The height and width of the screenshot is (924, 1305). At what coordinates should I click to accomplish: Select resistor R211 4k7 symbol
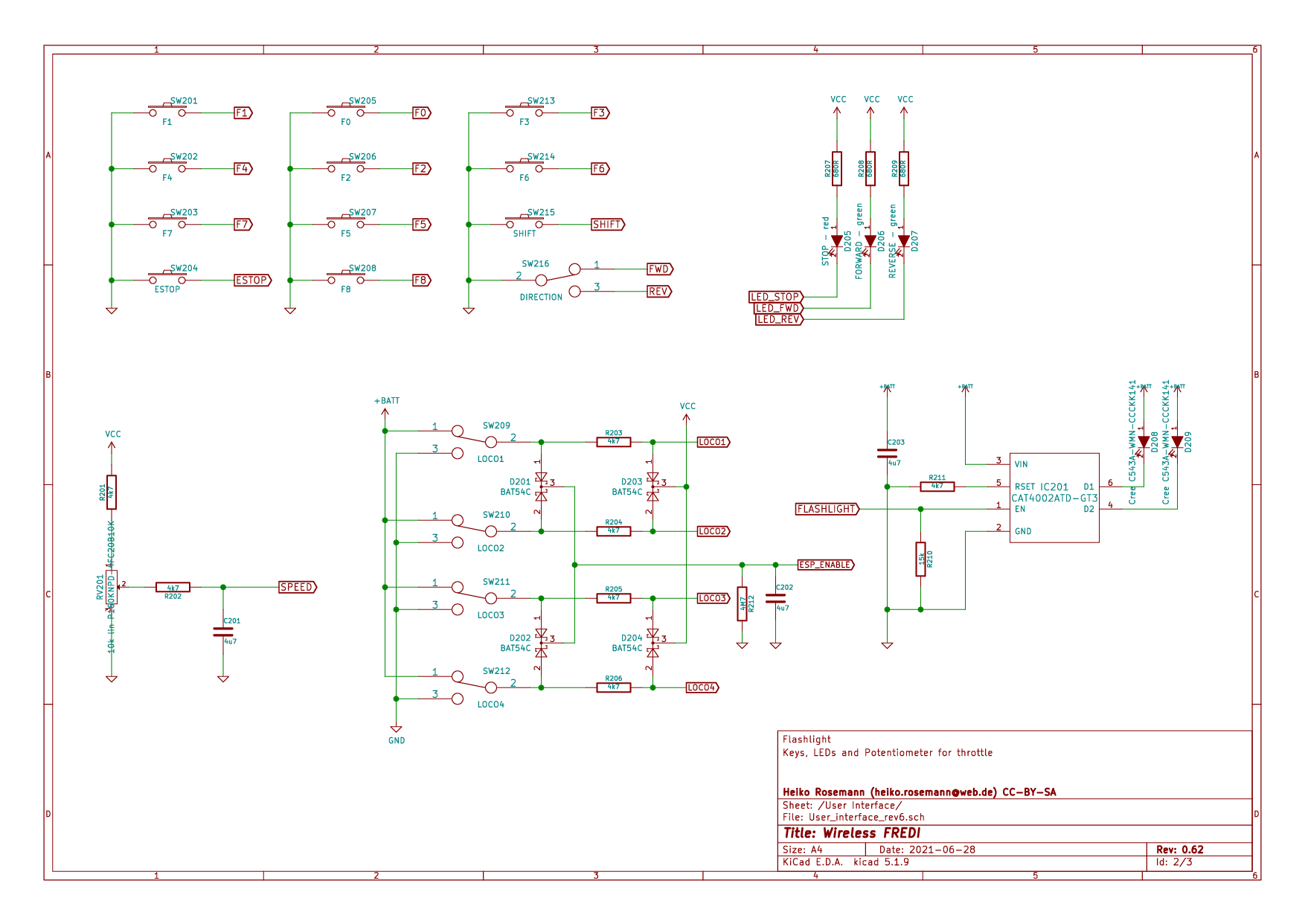click(x=937, y=487)
